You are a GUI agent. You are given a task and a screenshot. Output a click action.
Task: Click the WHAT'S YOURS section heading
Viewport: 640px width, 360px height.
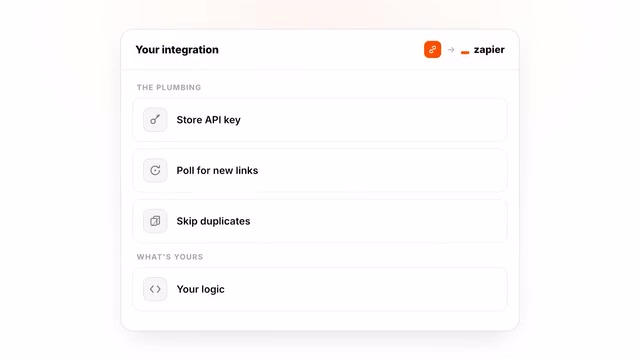tap(170, 257)
